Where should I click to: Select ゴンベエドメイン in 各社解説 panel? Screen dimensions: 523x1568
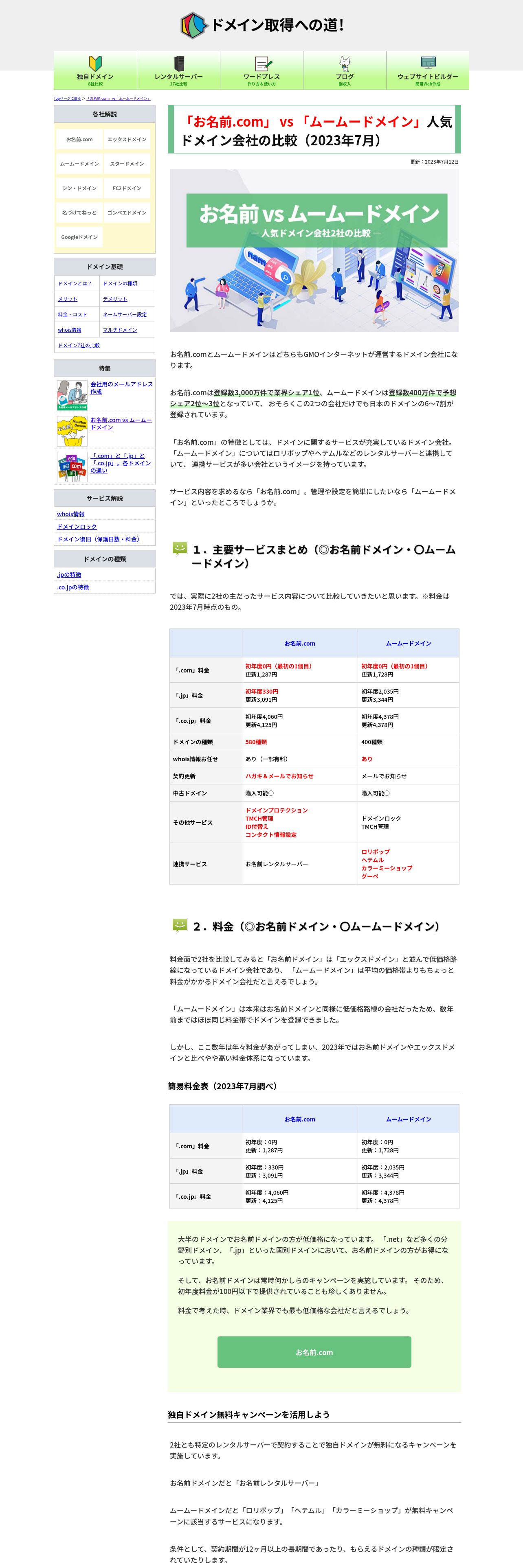pos(127,212)
